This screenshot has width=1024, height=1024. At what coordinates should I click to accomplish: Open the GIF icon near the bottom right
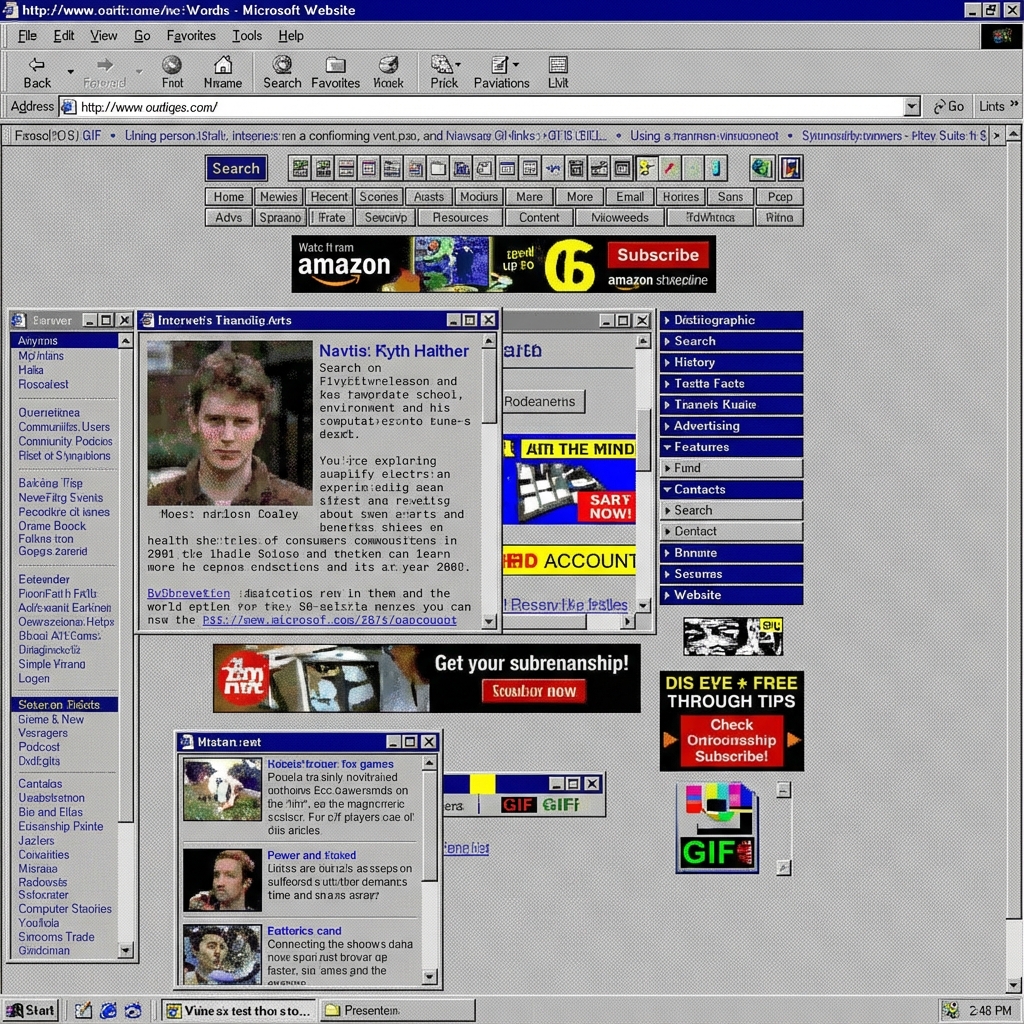tap(717, 827)
